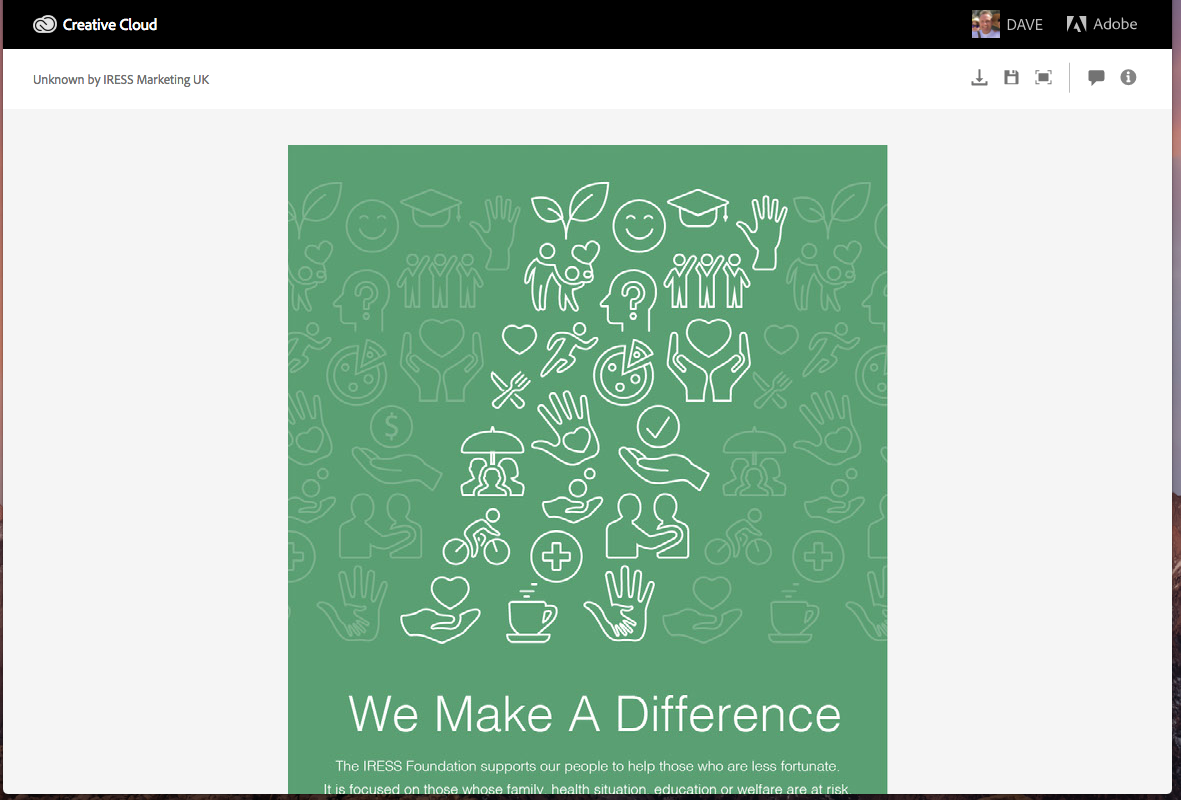Open the comments panel
This screenshot has width=1181, height=800.
coord(1096,78)
